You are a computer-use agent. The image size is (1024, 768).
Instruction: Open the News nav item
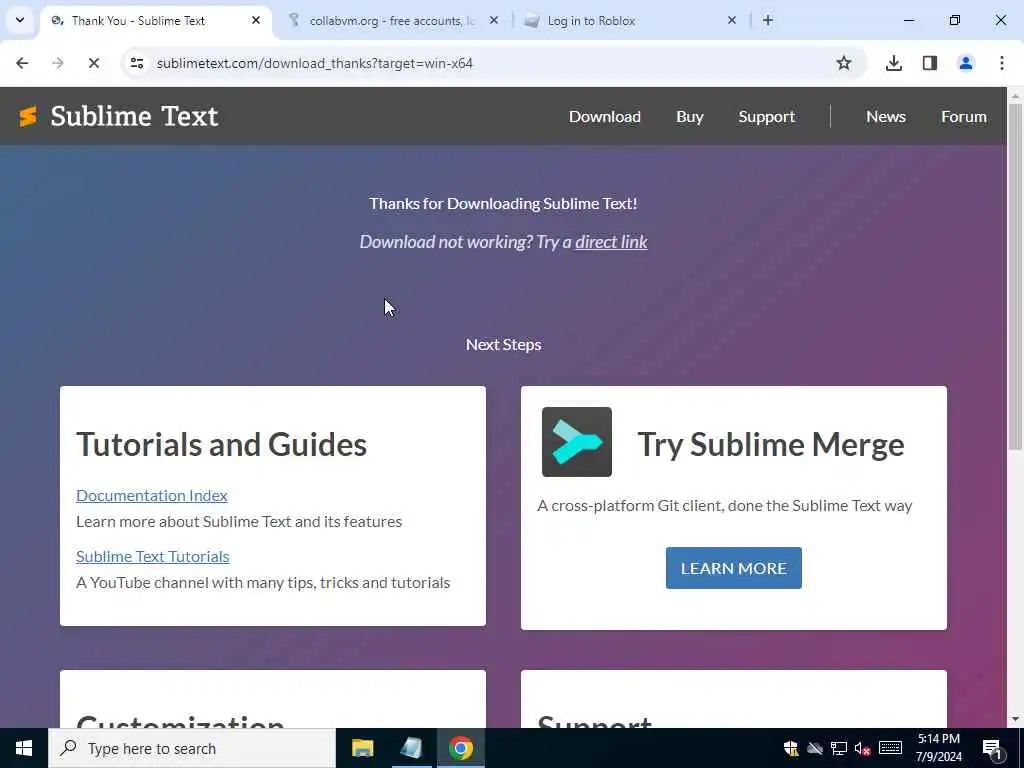pos(886,117)
